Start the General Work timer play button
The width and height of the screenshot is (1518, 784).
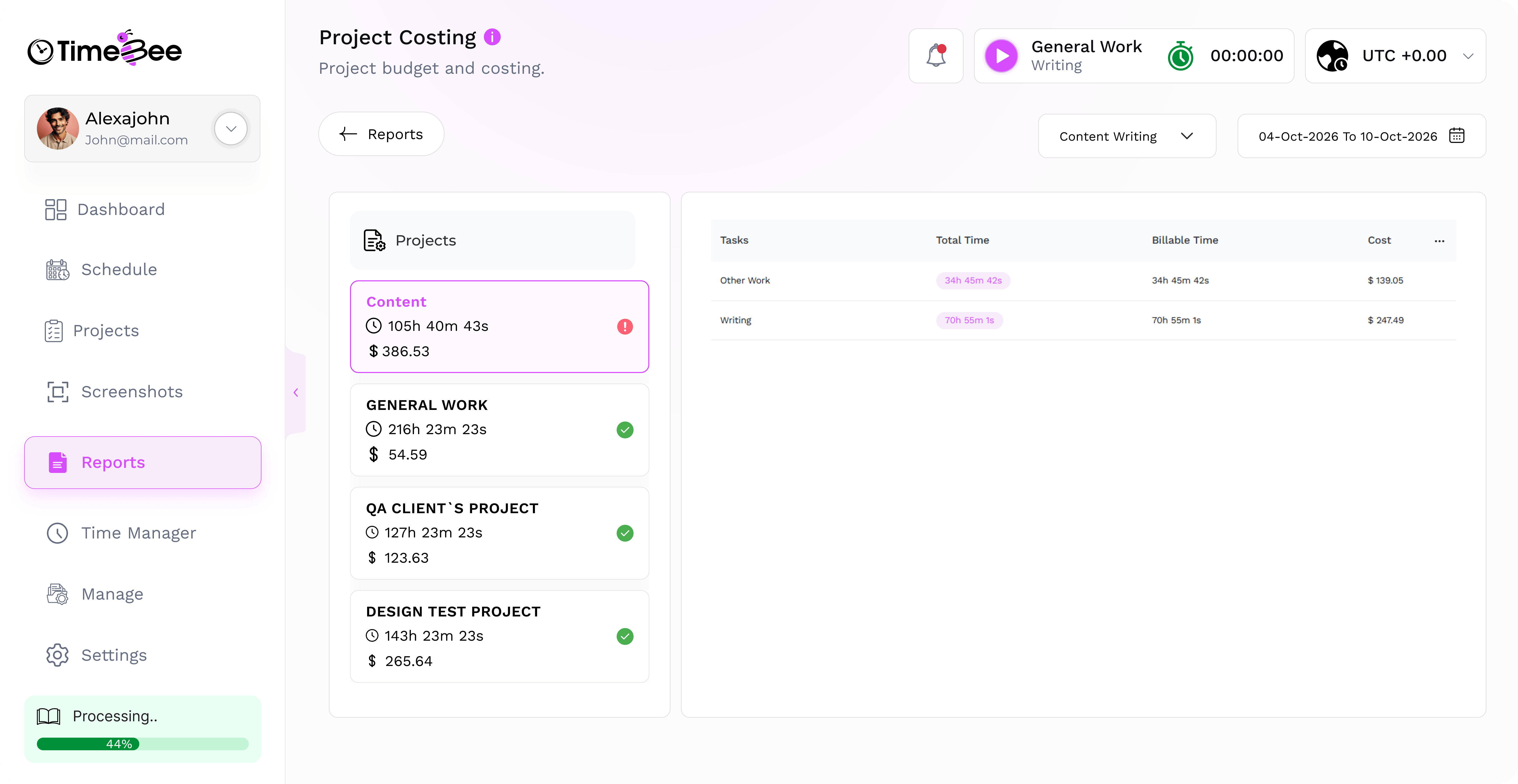(1001, 56)
